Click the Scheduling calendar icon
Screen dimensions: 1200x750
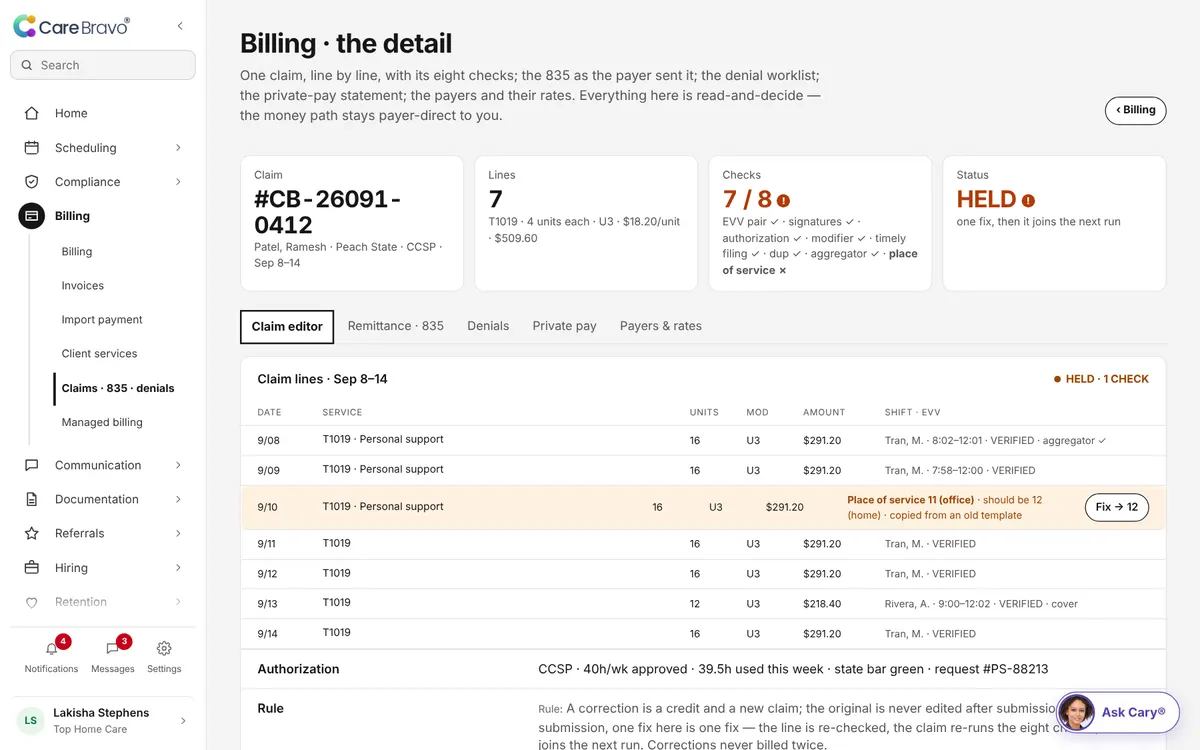point(32,148)
